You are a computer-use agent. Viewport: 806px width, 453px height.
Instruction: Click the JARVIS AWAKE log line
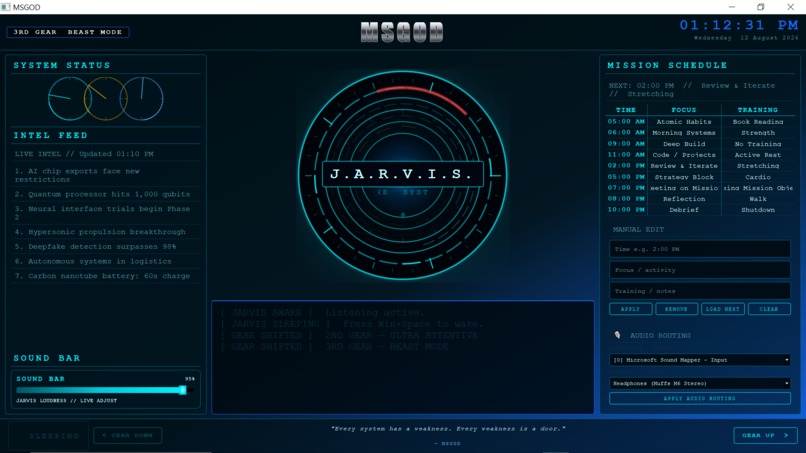323,313
